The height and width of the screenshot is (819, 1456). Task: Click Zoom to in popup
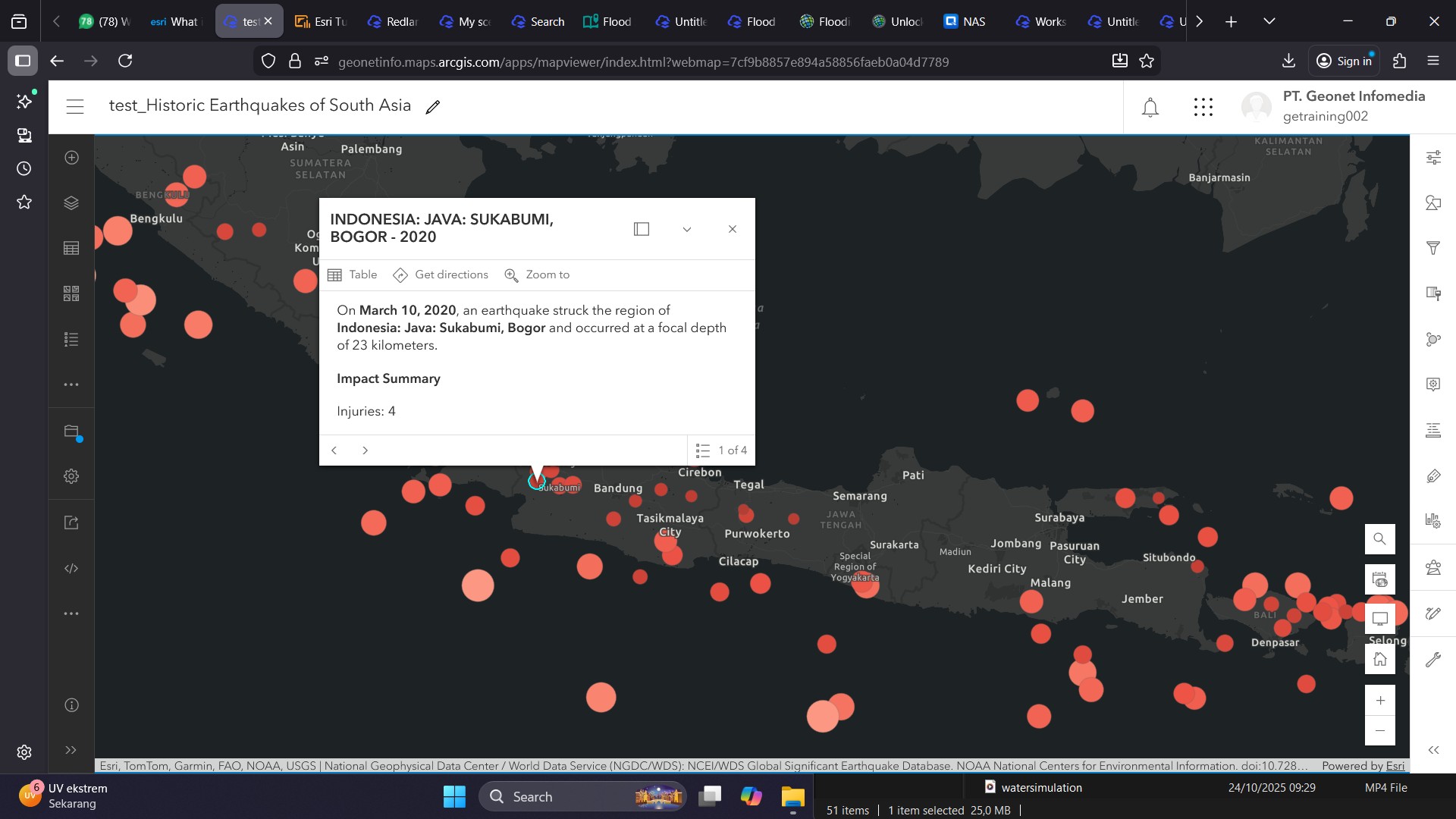pos(537,275)
